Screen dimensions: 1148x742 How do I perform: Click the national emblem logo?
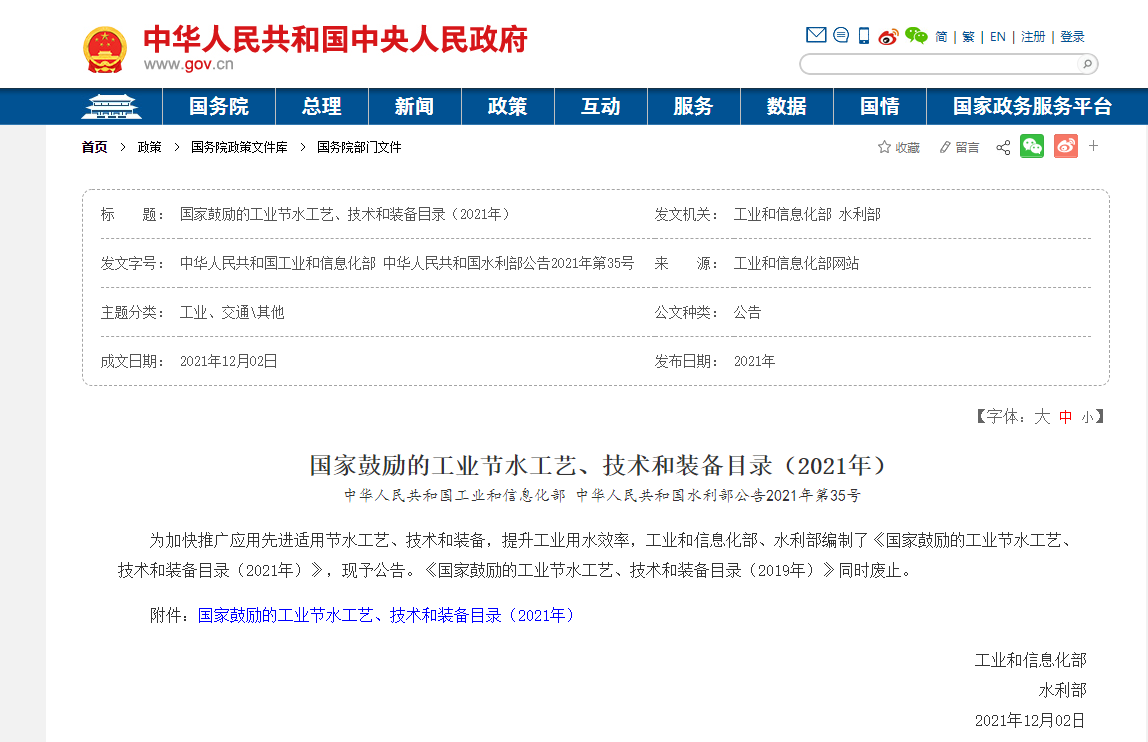click(x=105, y=48)
